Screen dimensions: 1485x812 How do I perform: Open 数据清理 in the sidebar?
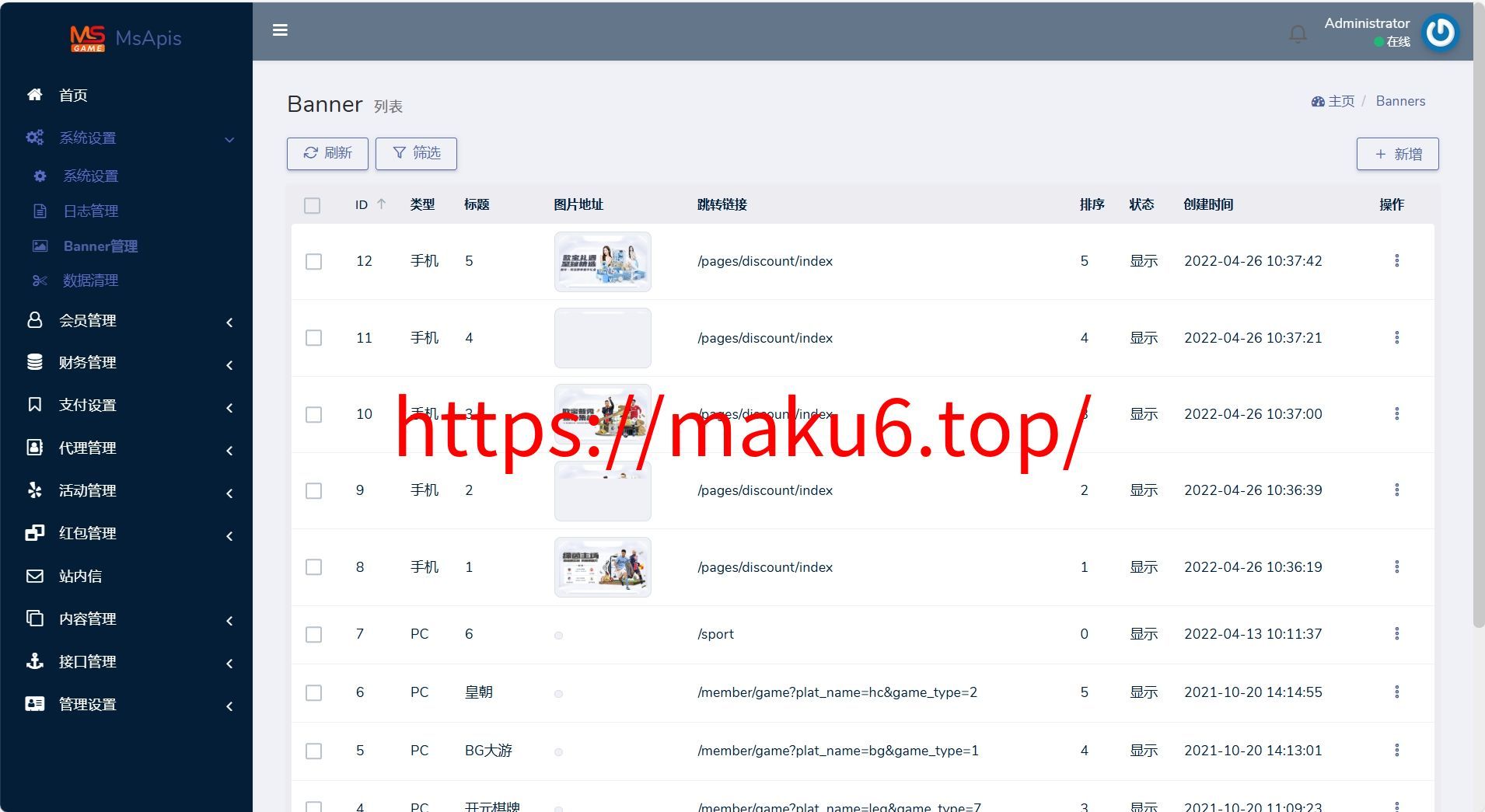pyautogui.click(x=90, y=281)
